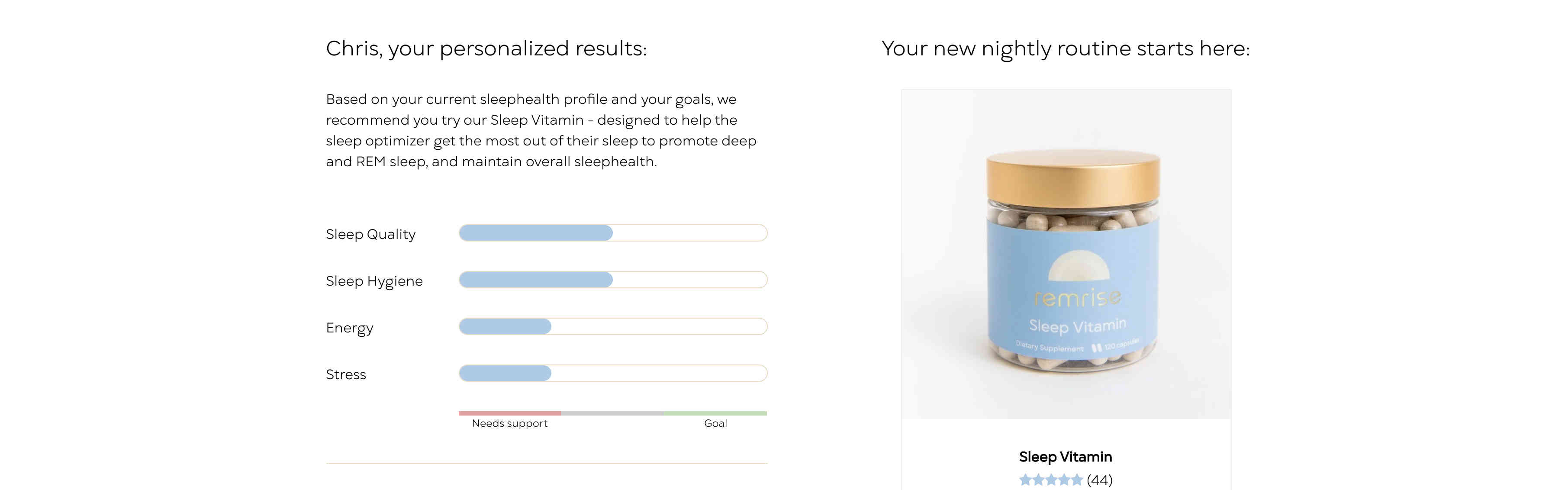Click the nightly routine heading
This screenshot has width=1568, height=490.
click(x=1066, y=48)
